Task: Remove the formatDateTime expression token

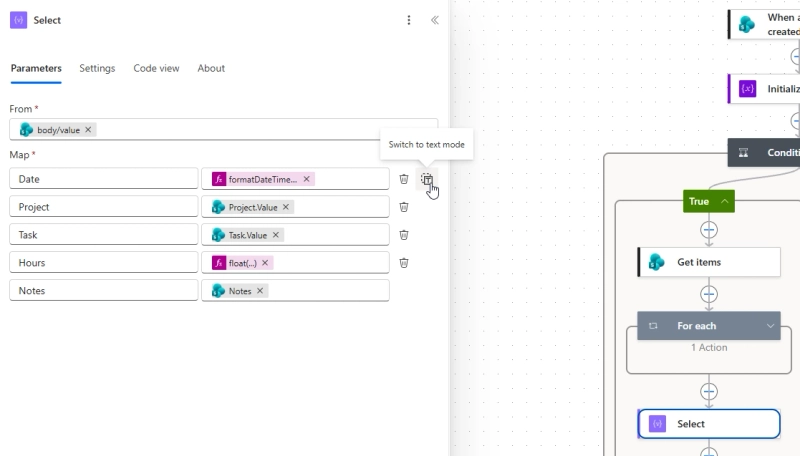Action: [x=307, y=179]
